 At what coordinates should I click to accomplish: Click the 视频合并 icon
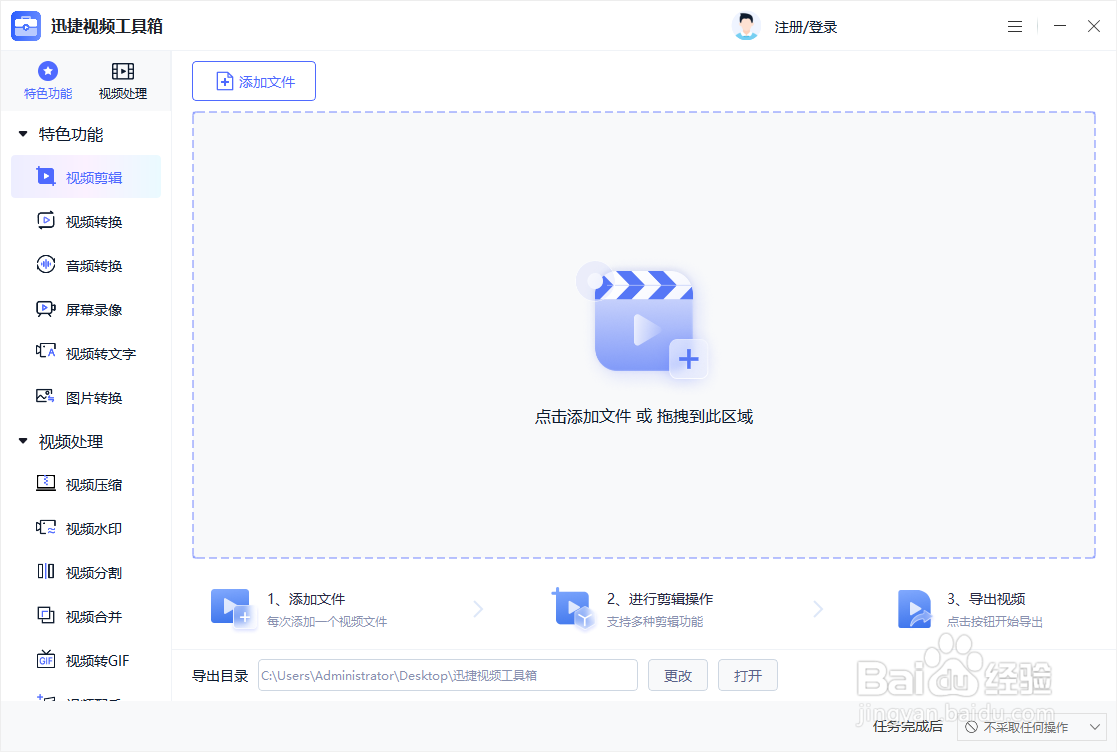[46, 615]
